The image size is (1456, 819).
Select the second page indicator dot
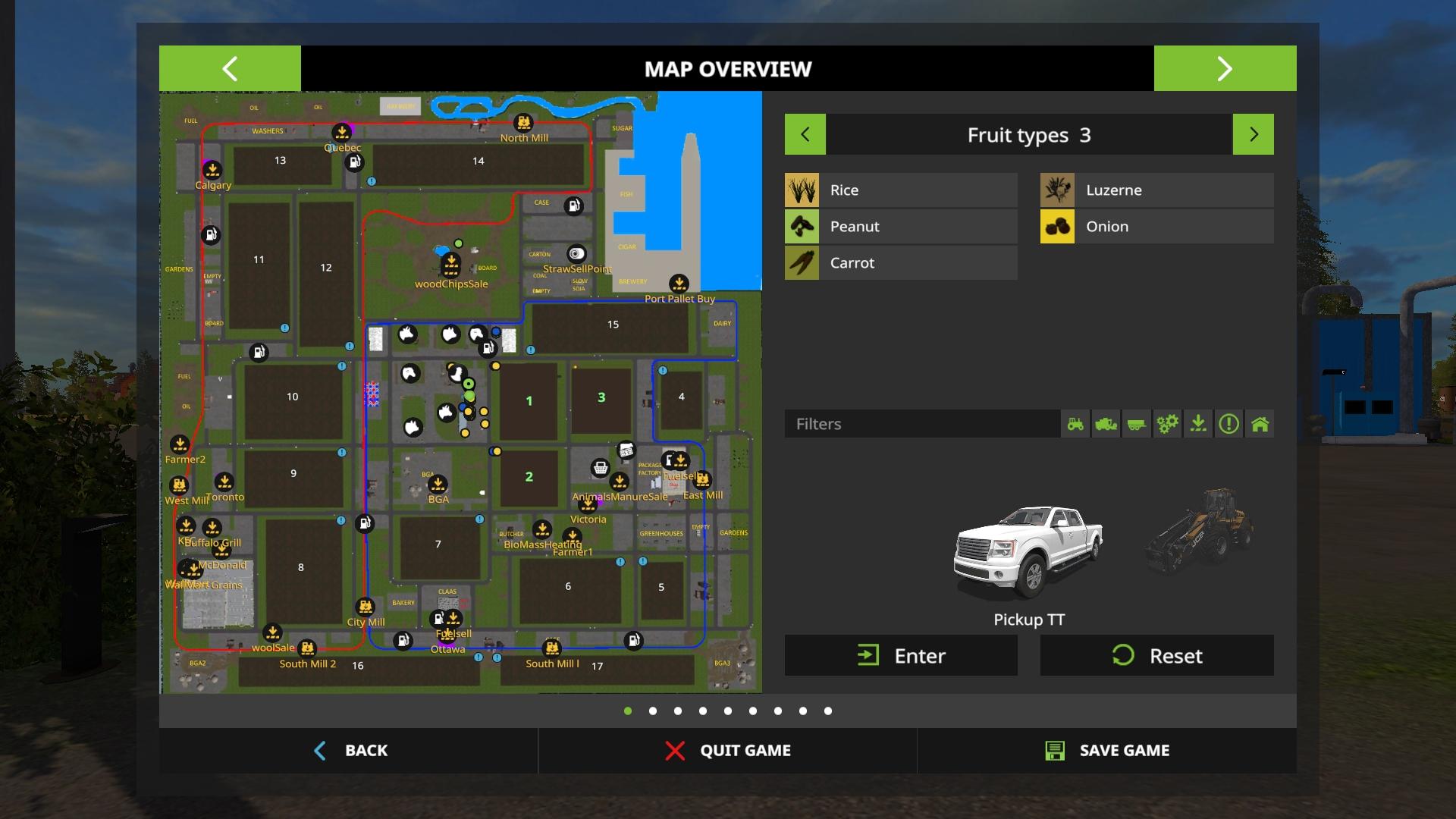652,711
